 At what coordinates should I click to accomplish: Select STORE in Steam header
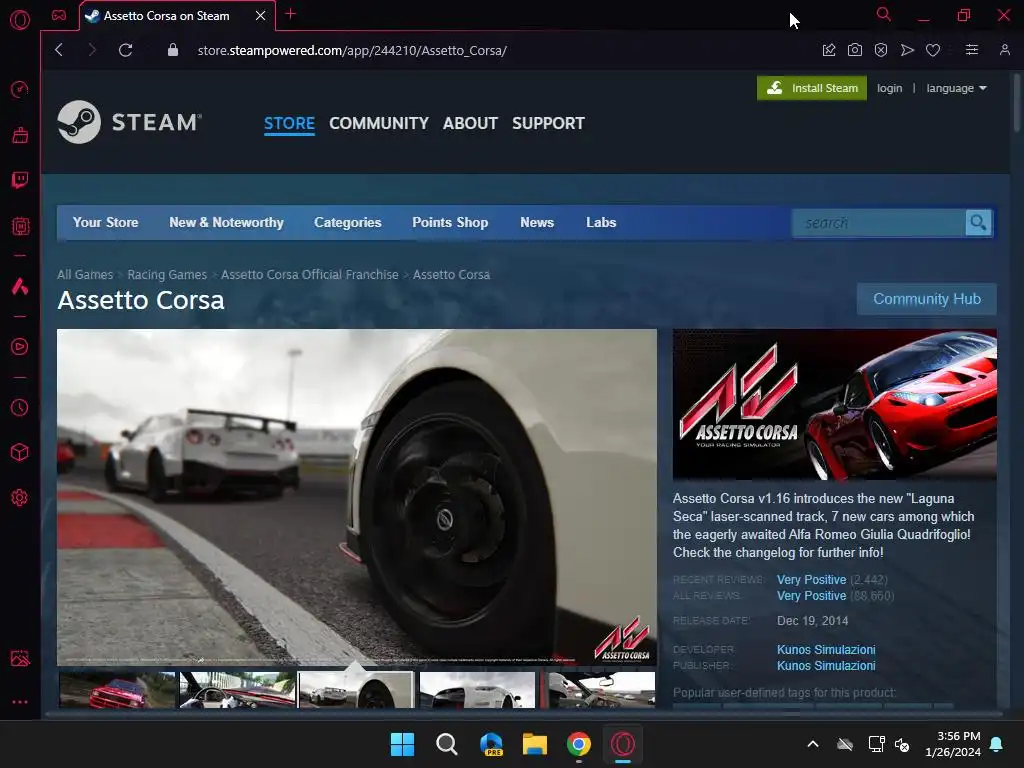(289, 123)
